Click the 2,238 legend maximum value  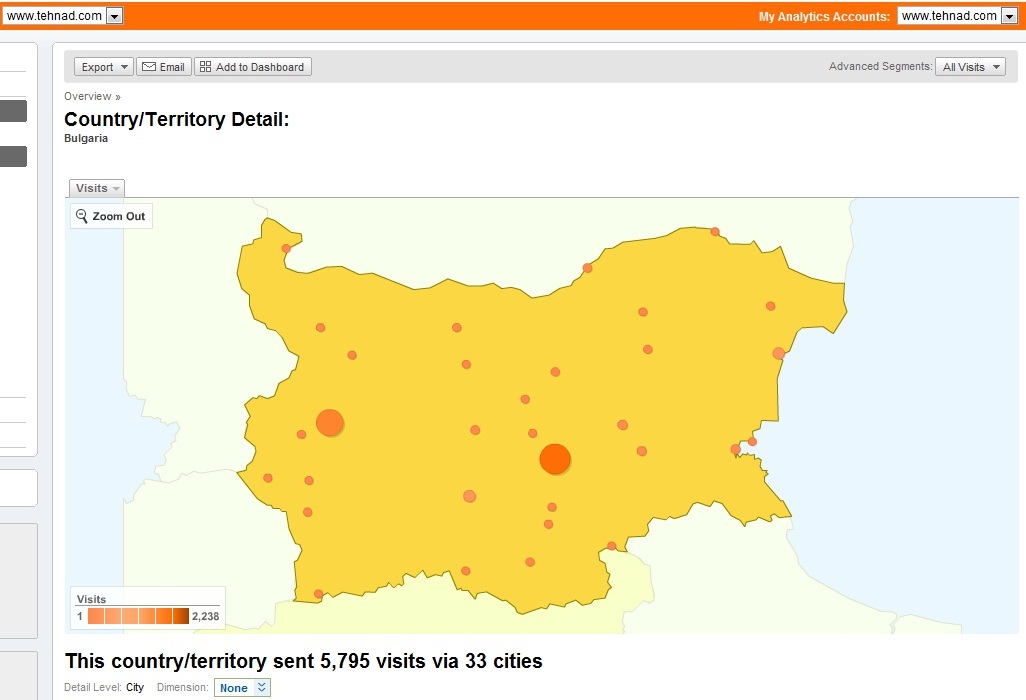tap(205, 616)
